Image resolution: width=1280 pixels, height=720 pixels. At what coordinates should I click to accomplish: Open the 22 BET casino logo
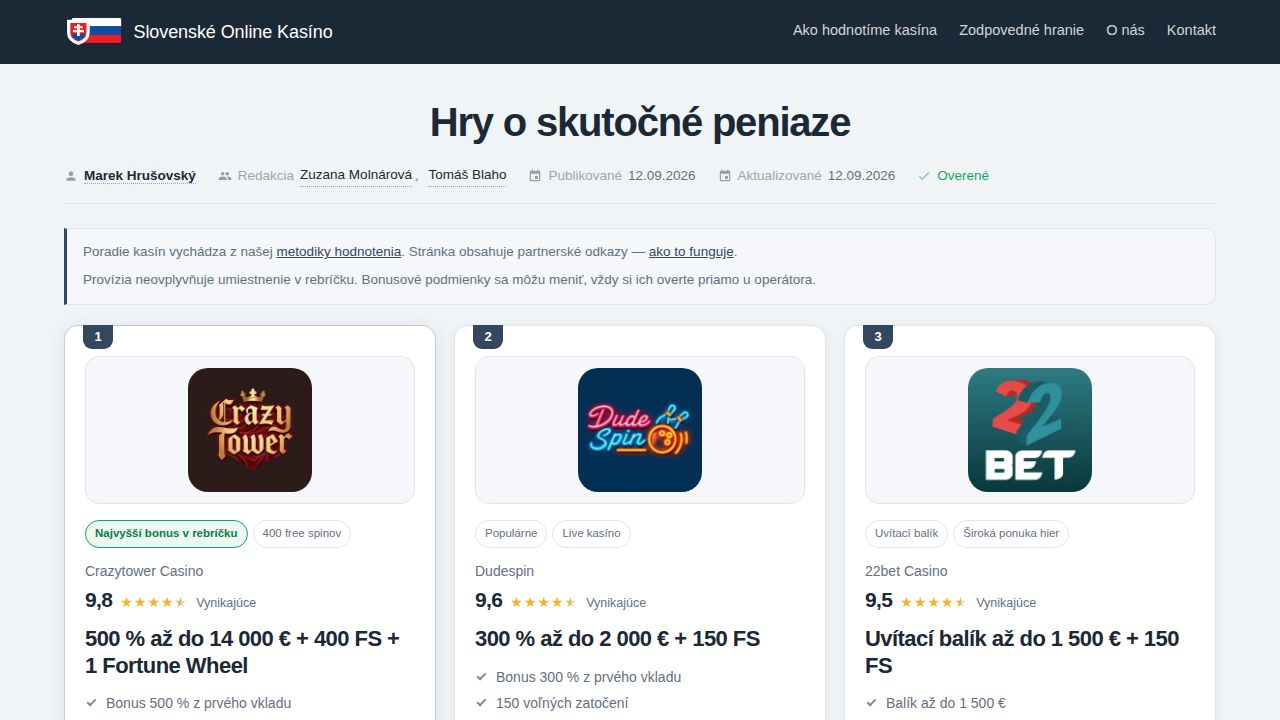[x=1030, y=430]
